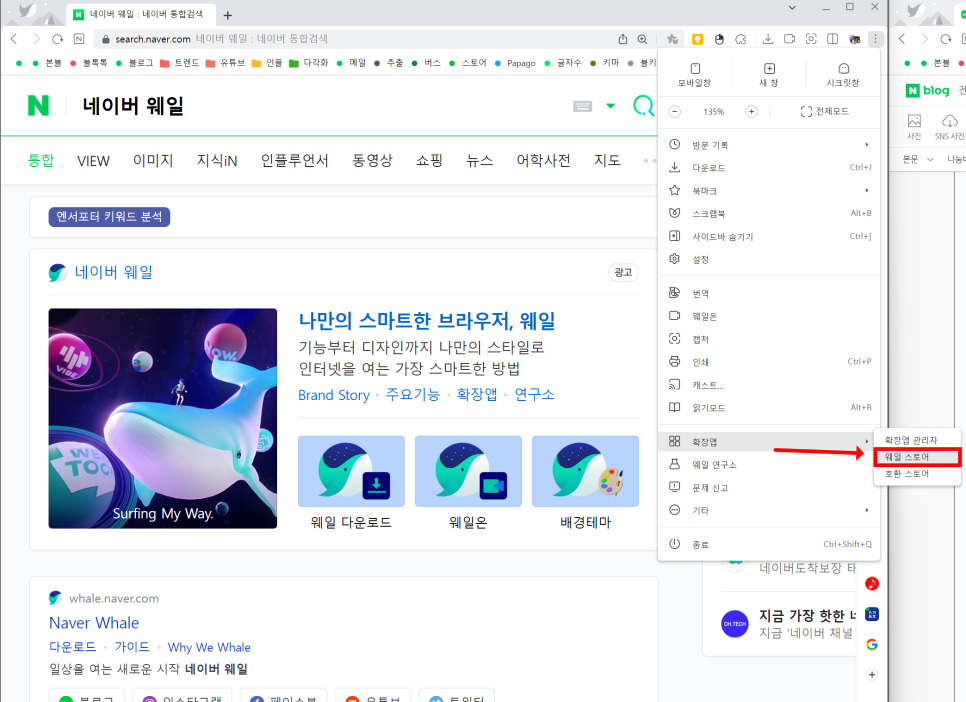966x702 pixels.
Task: Click the address bar URL field
Action: click(x=356, y=39)
